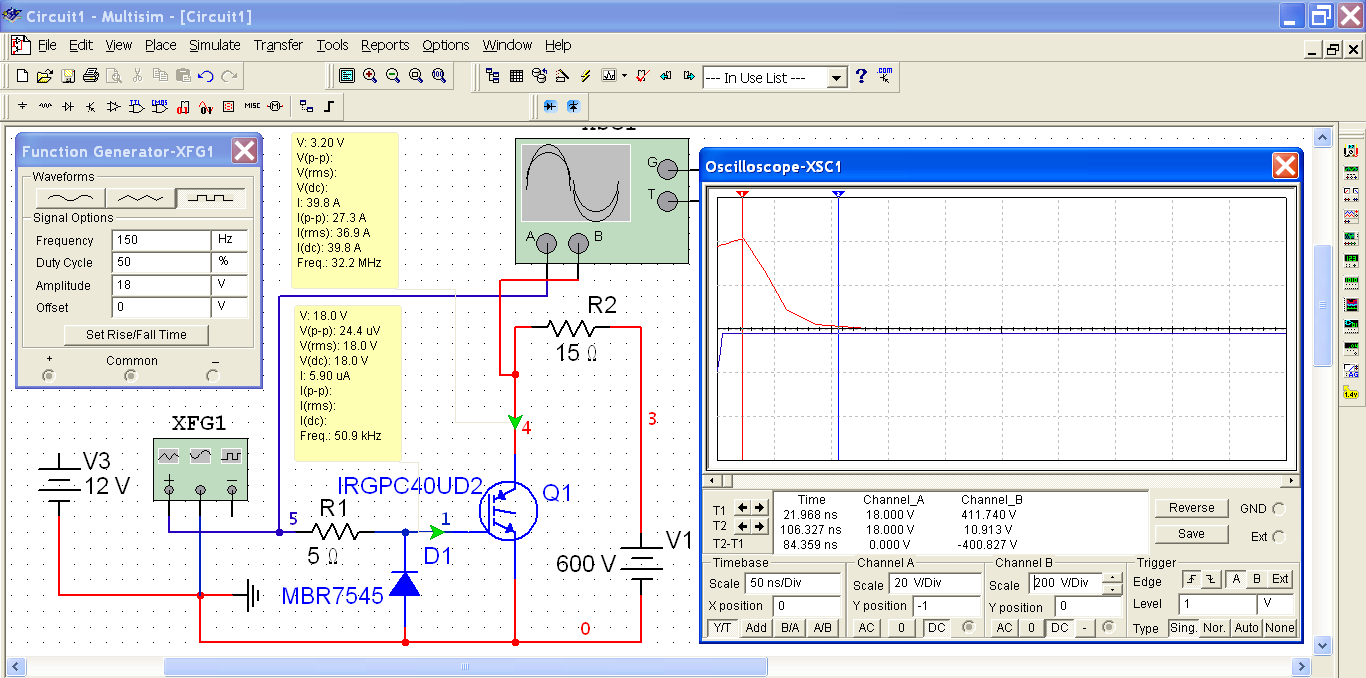
Task: Click the blue question mark Help icon
Action: [x=861, y=76]
